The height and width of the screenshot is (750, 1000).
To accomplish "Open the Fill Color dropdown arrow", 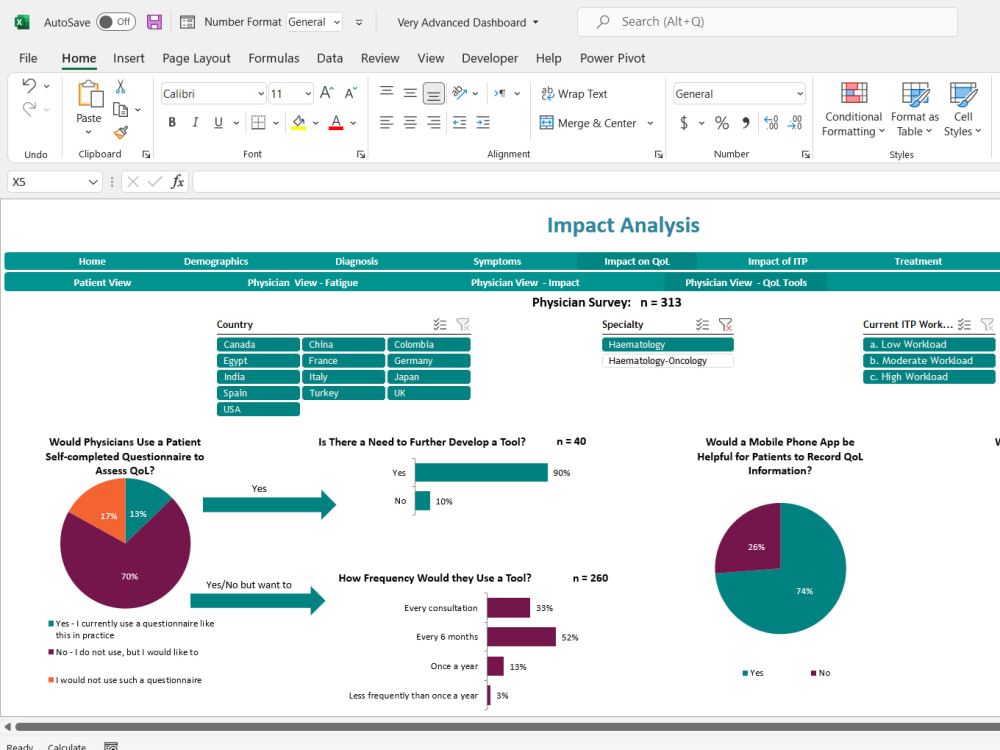I will [x=316, y=123].
